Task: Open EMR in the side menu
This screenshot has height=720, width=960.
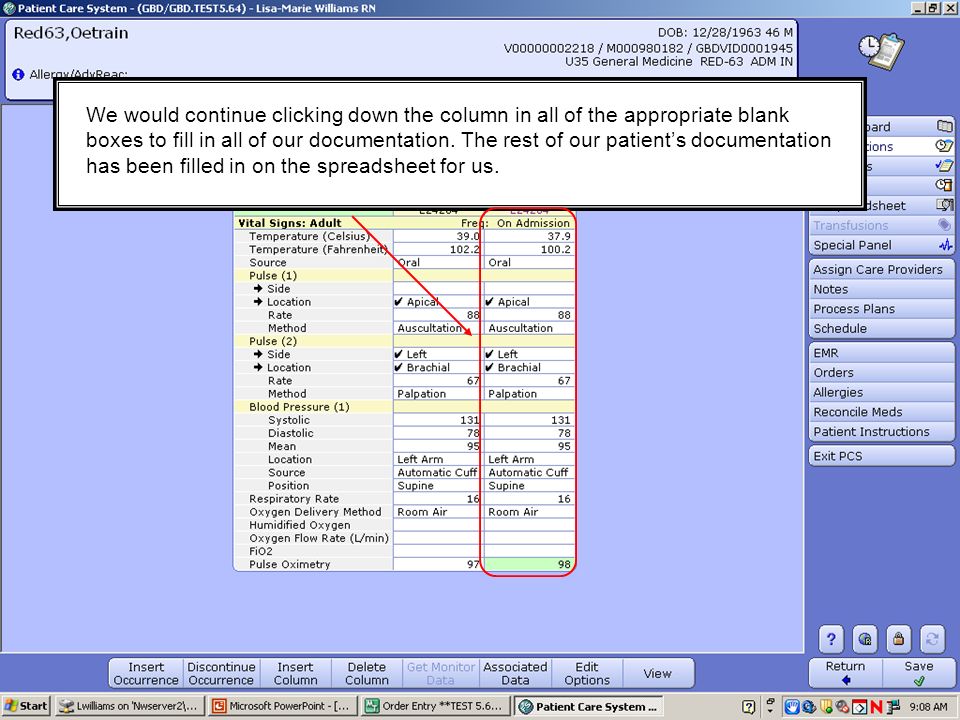Action: tap(881, 353)
